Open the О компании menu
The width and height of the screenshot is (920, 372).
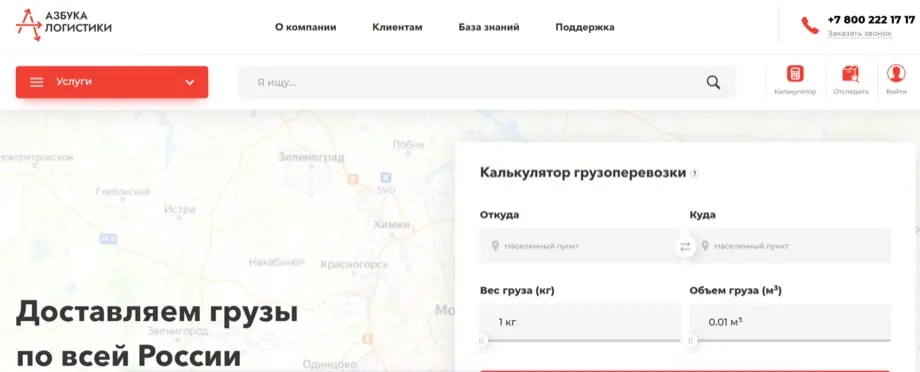click(x=306, y=27)
